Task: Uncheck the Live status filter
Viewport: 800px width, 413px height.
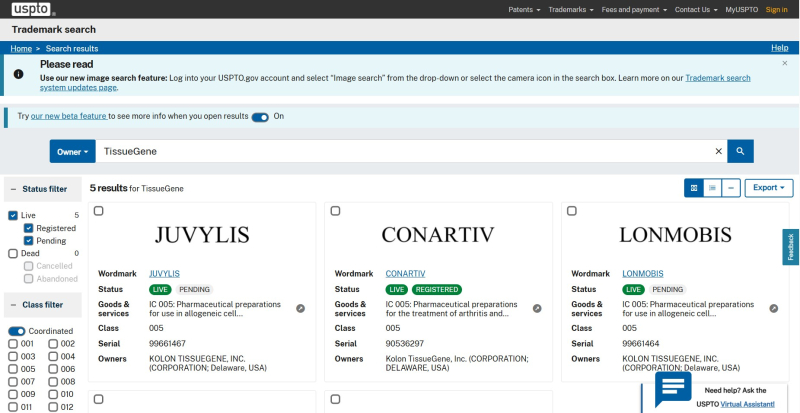Action: [x=13, y=215]
